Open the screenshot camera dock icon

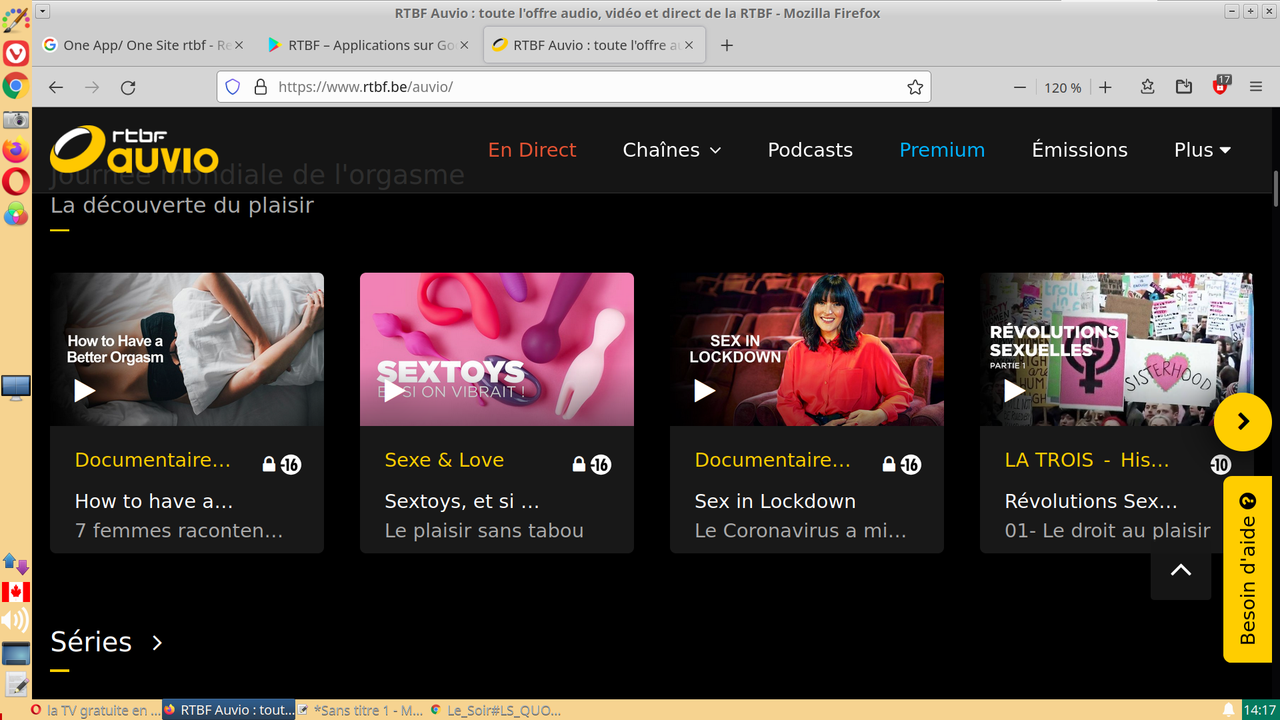pyautogui.click(x=15, y=120)
